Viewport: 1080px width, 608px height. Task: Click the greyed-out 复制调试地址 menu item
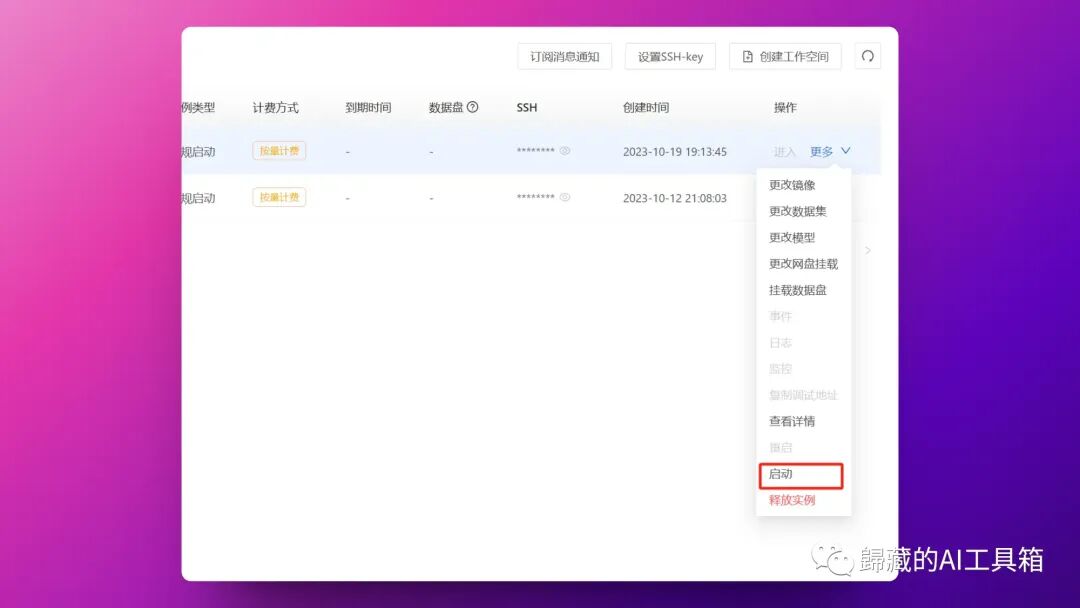(803, 395)
